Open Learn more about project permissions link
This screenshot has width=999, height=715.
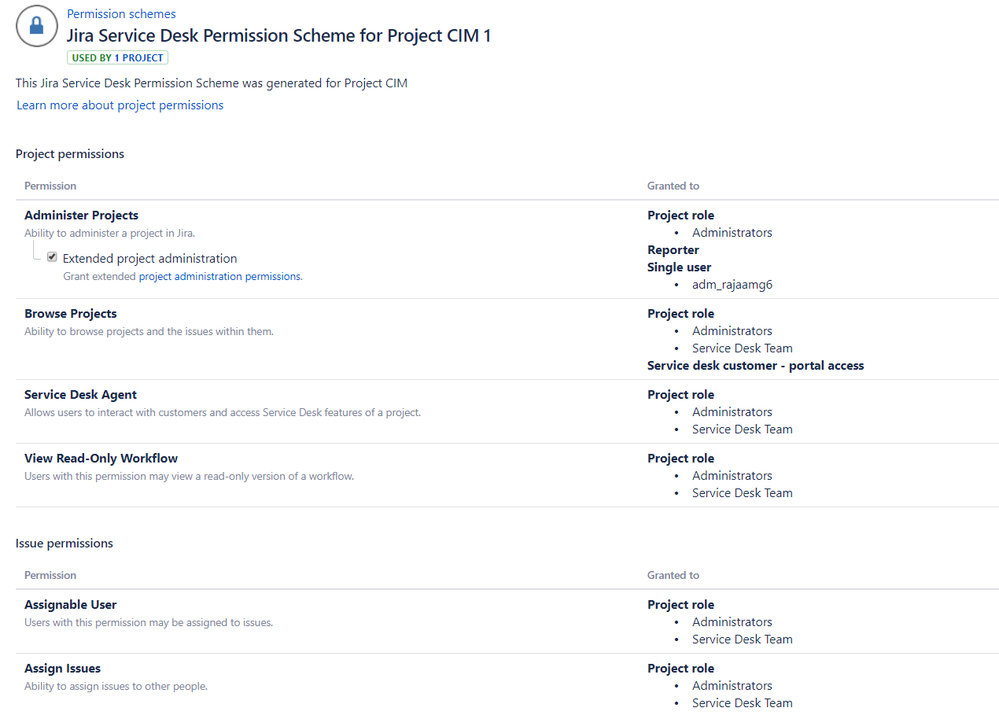[x=120, y=105]
